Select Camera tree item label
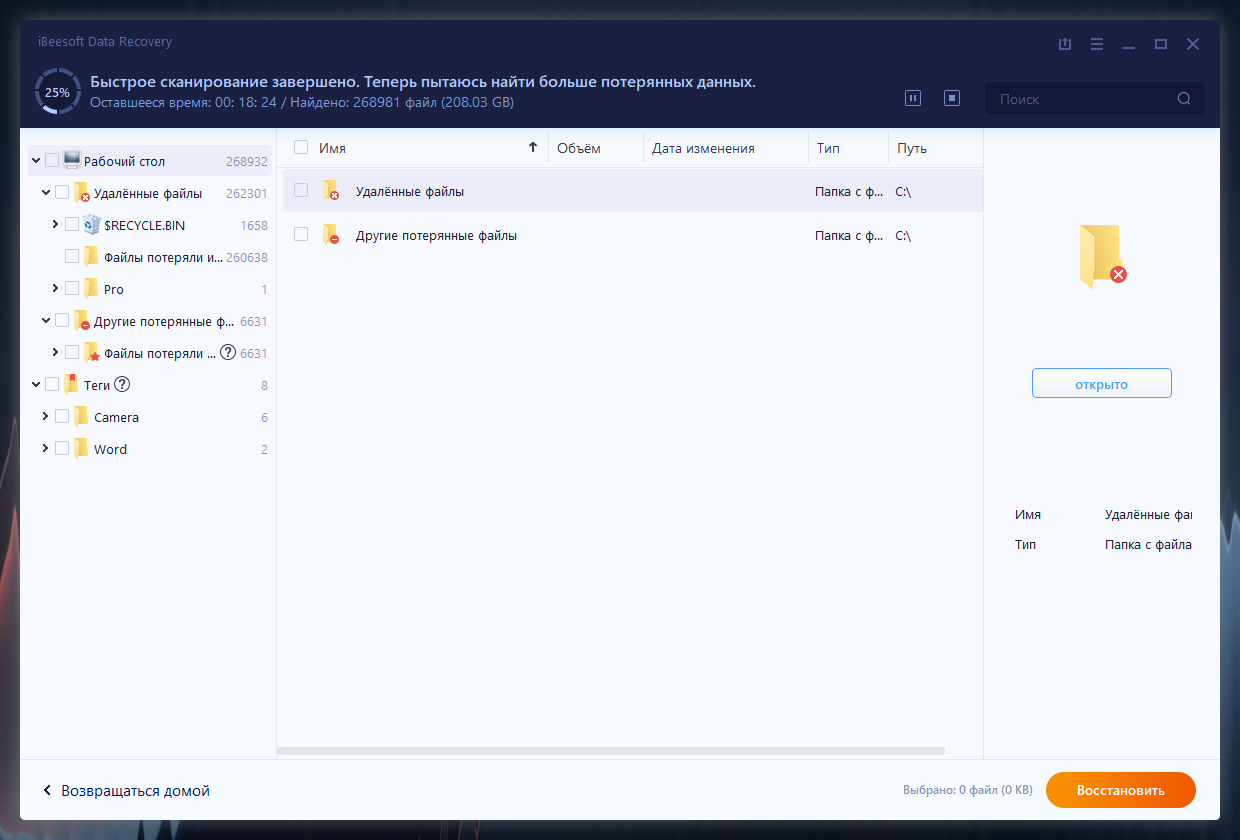This screenshot has height=840, width=1240. point(116,417)
